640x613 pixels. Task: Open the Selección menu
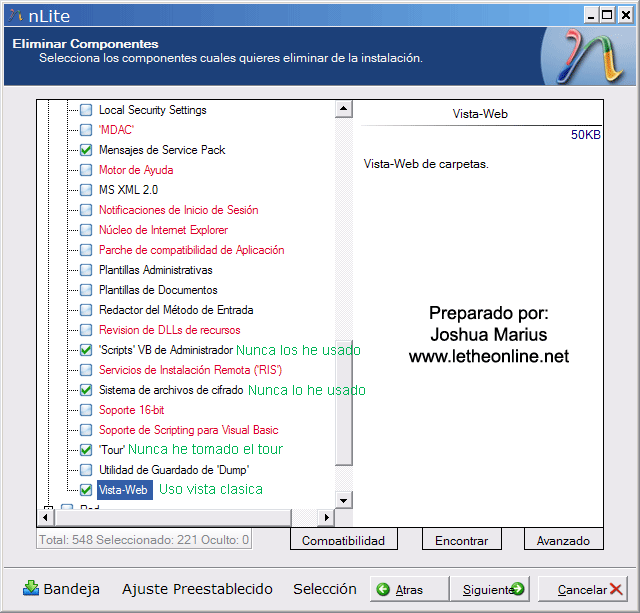point(325,589)
